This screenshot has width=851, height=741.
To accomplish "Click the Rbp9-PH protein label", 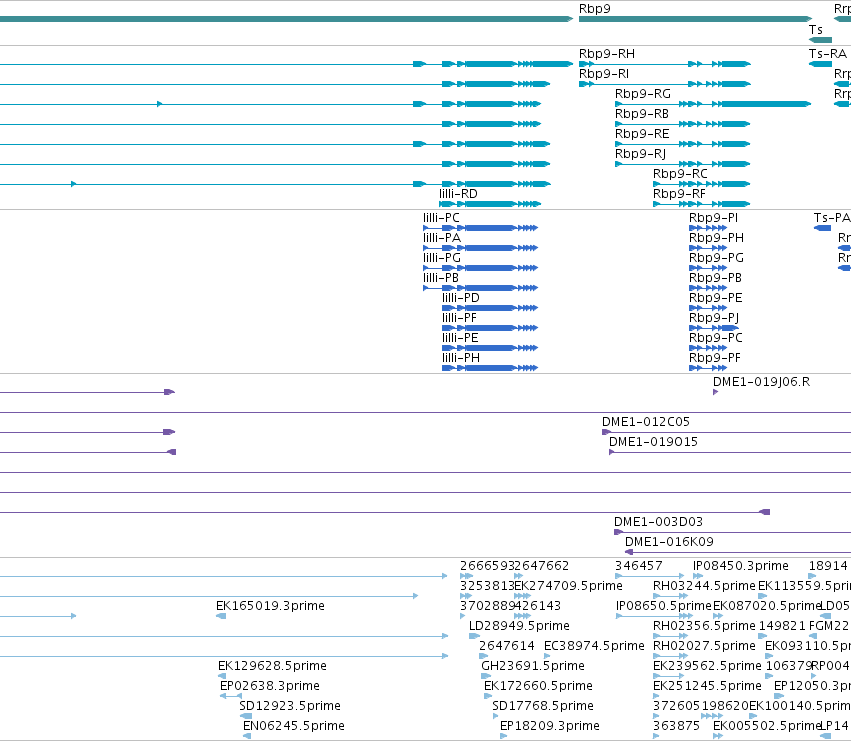I will click(716, 238).
